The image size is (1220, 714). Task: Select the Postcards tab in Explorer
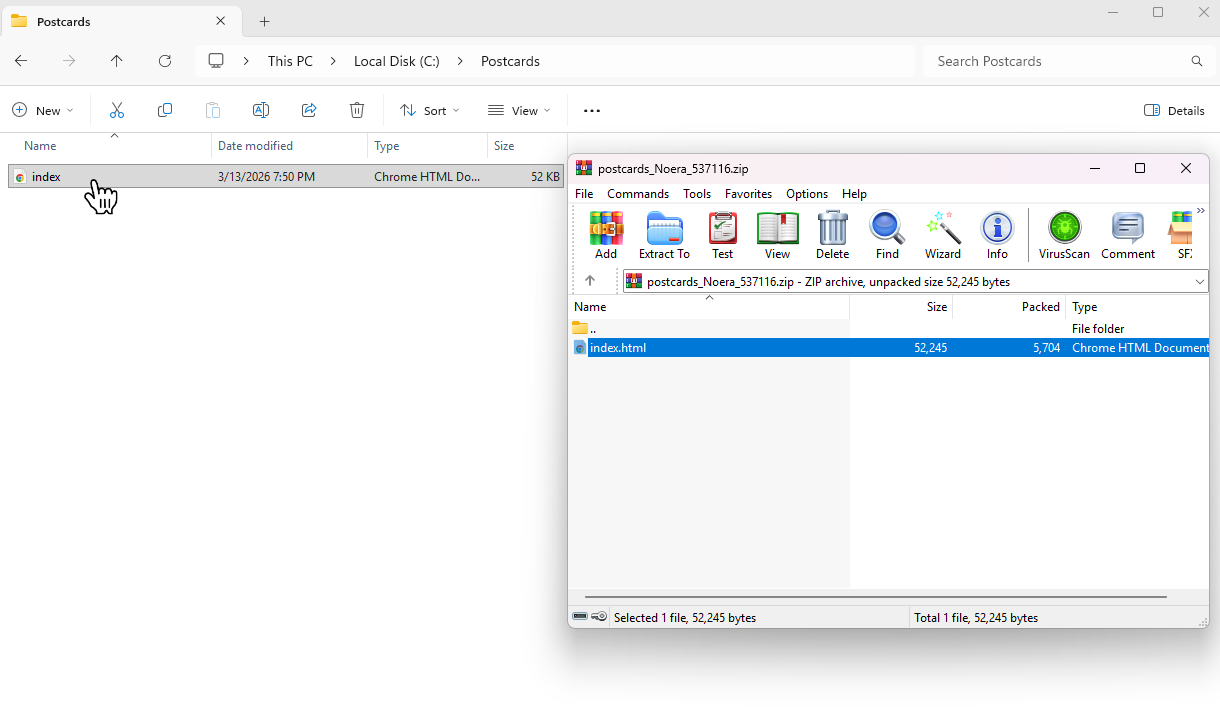pyautogui.click(x=120, y=21)
